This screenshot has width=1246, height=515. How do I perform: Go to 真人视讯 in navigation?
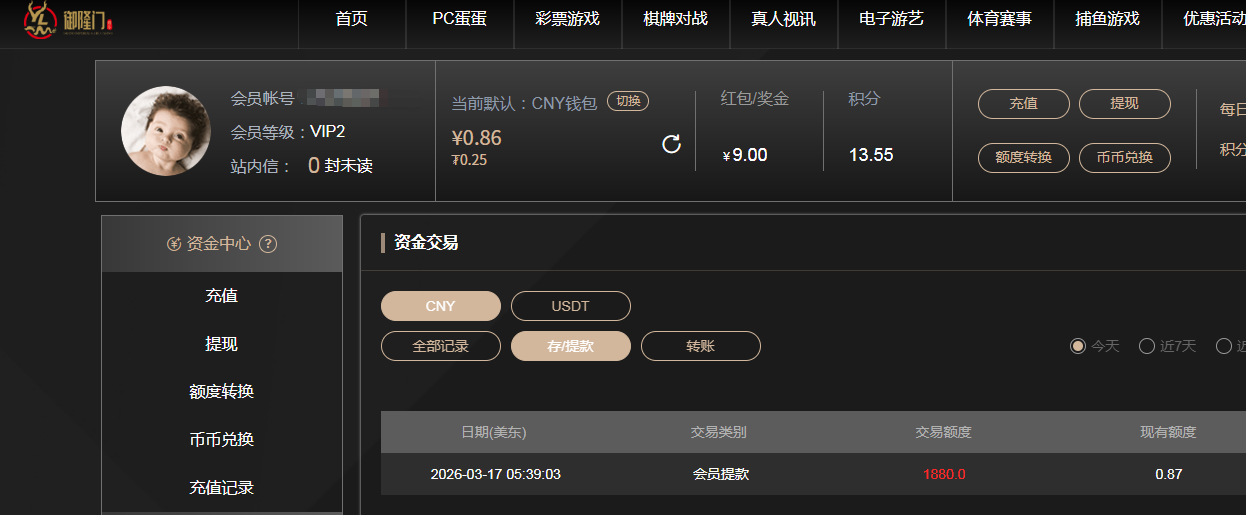(784, 19)
